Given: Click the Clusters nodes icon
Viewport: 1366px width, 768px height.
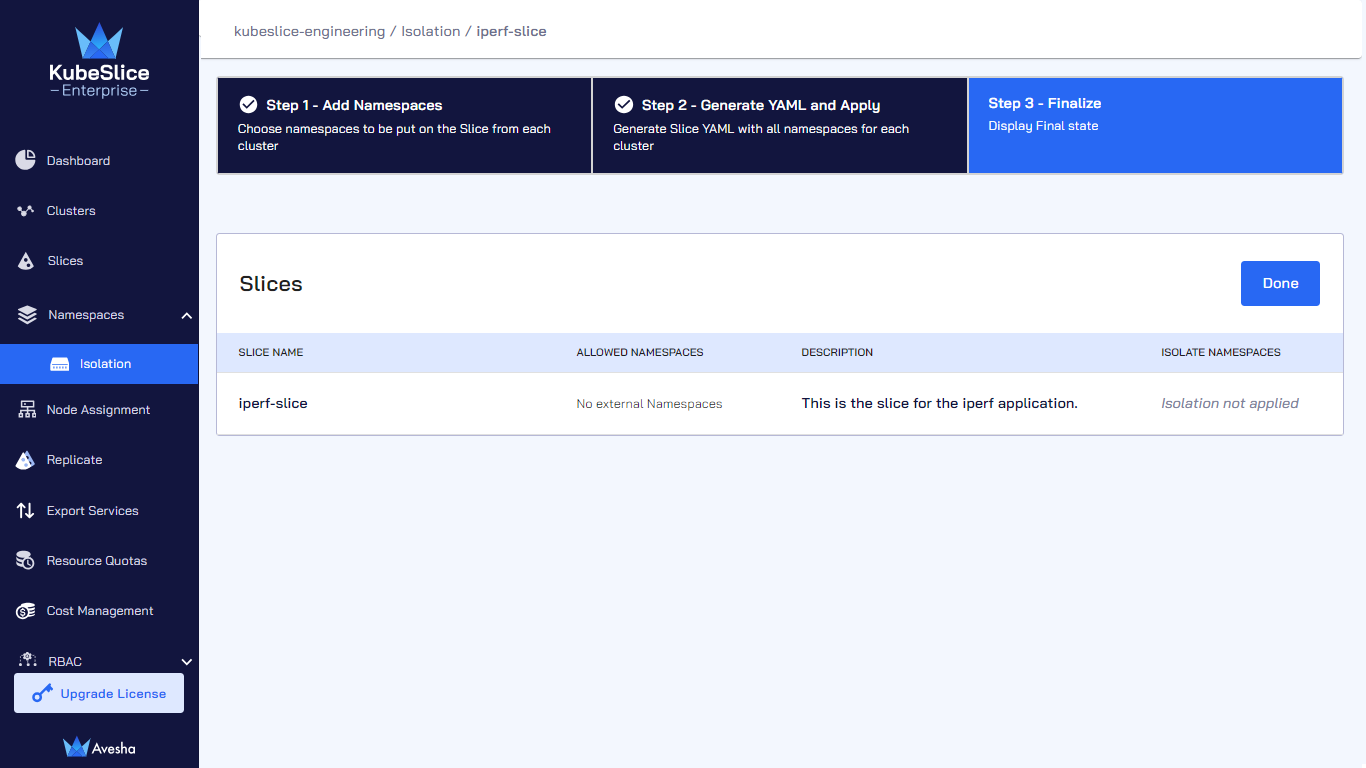Looking at the screenshot, I should 26,211.
